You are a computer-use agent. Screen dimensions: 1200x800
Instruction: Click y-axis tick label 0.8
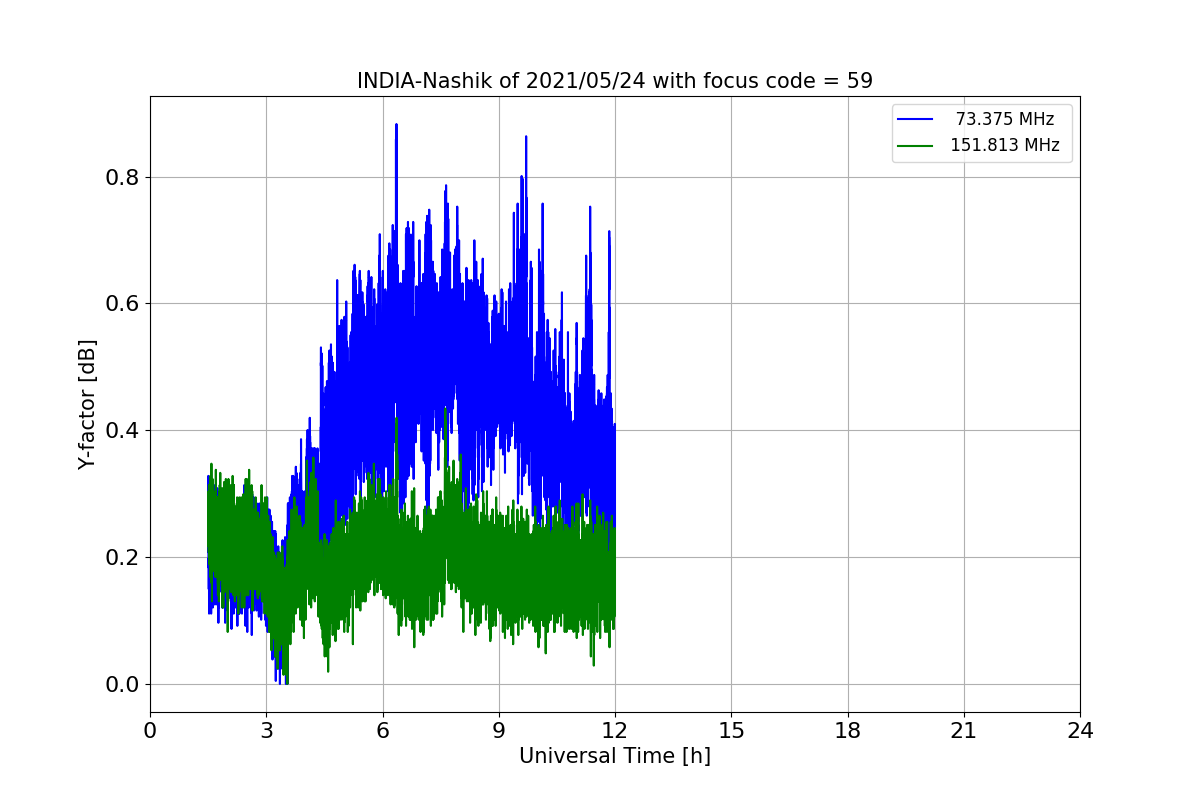[122, 177]
